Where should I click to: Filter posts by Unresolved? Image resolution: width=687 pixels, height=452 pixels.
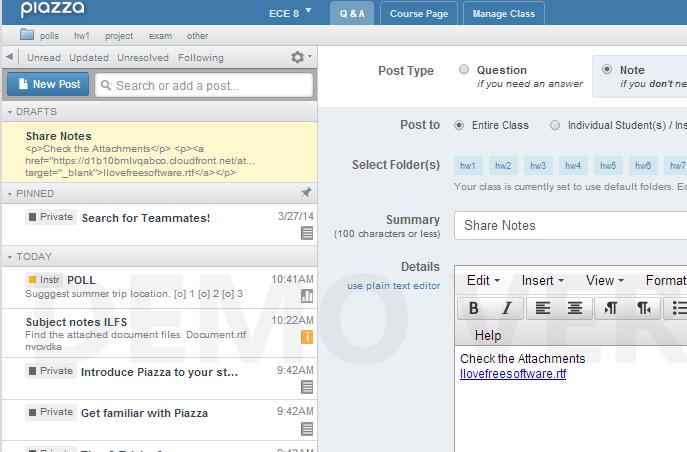tap(143, 57)
